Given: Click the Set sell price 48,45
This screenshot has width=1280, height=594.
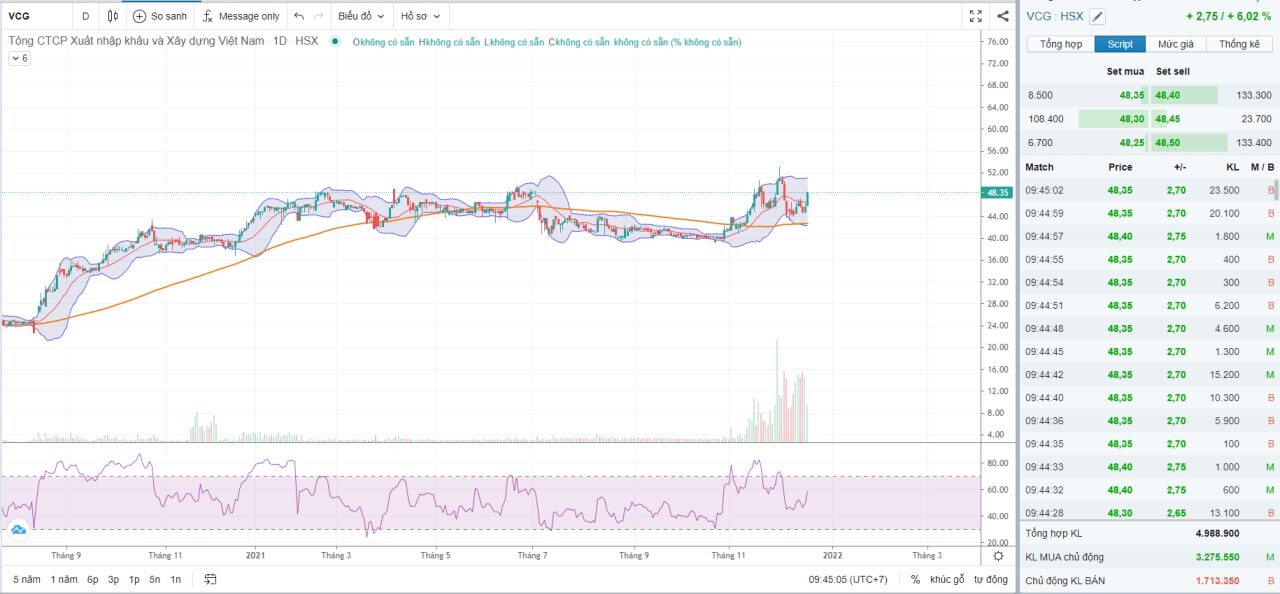Looking at the screenshot, I should 1167,118.
